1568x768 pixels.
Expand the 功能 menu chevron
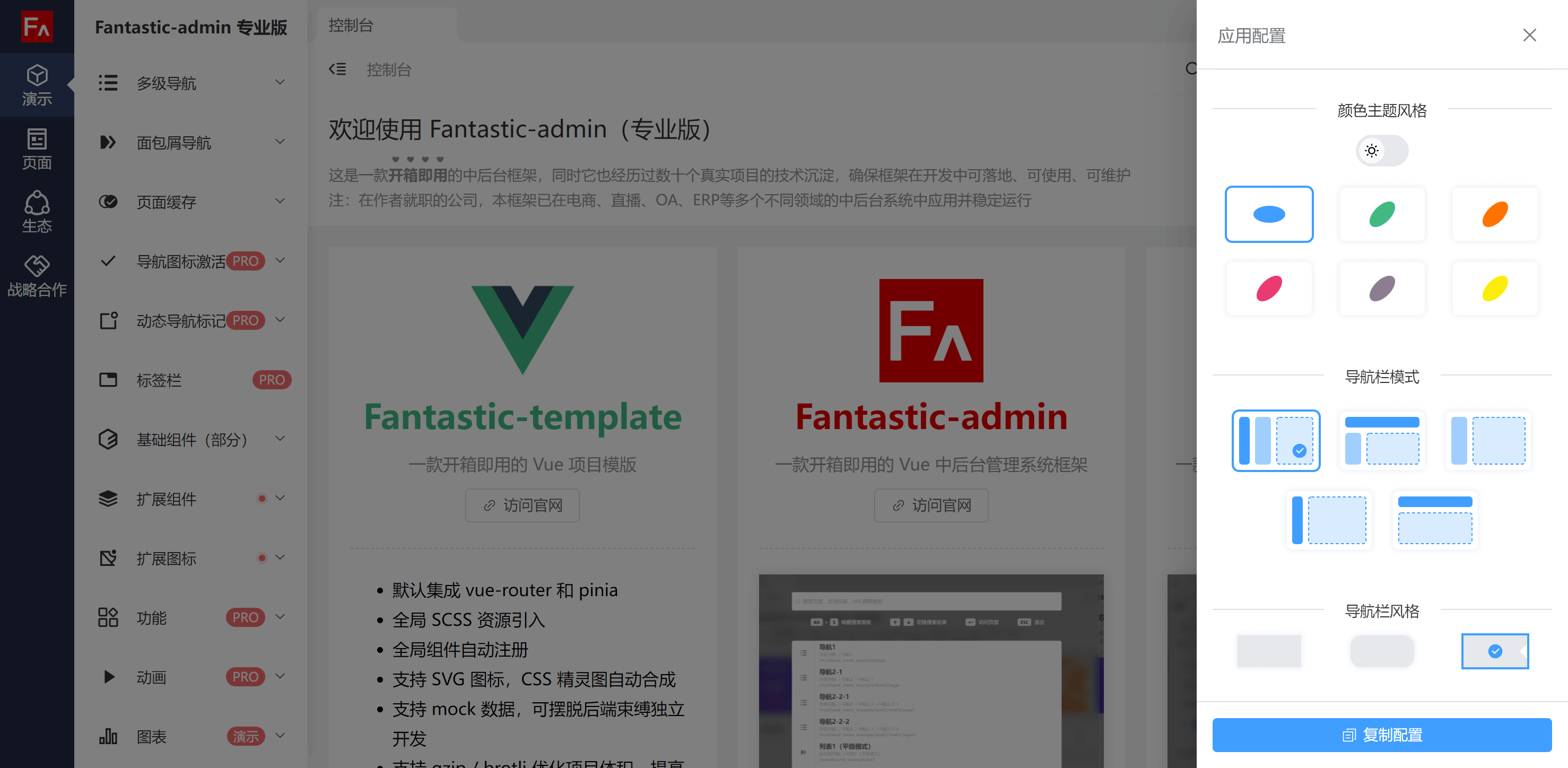[280, 616]
